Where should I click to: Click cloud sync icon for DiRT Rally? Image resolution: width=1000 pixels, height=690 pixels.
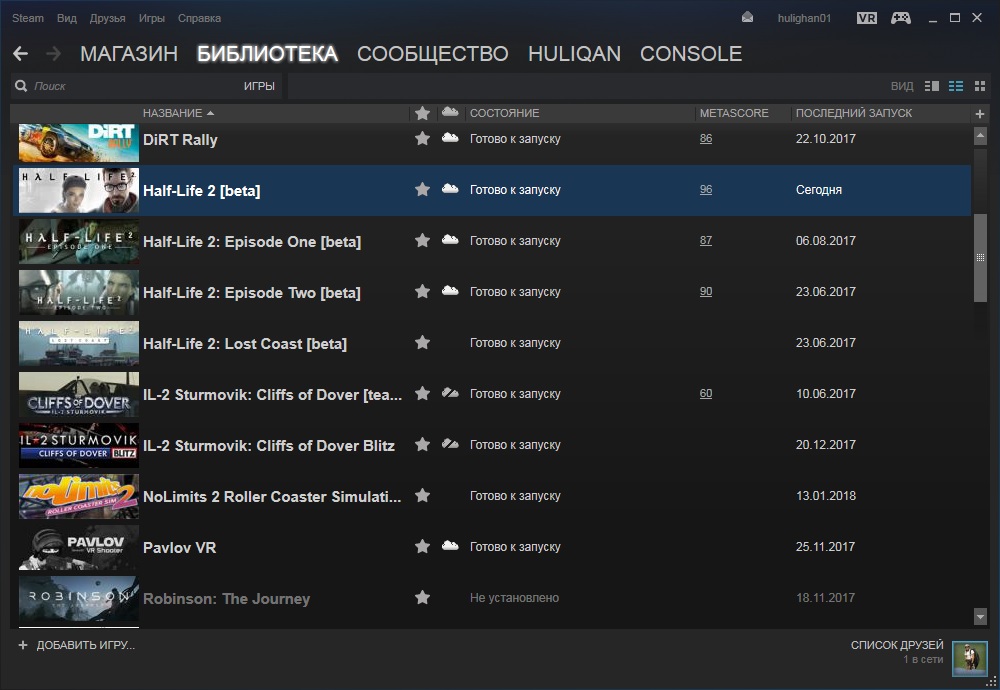[x=450, y=137]
